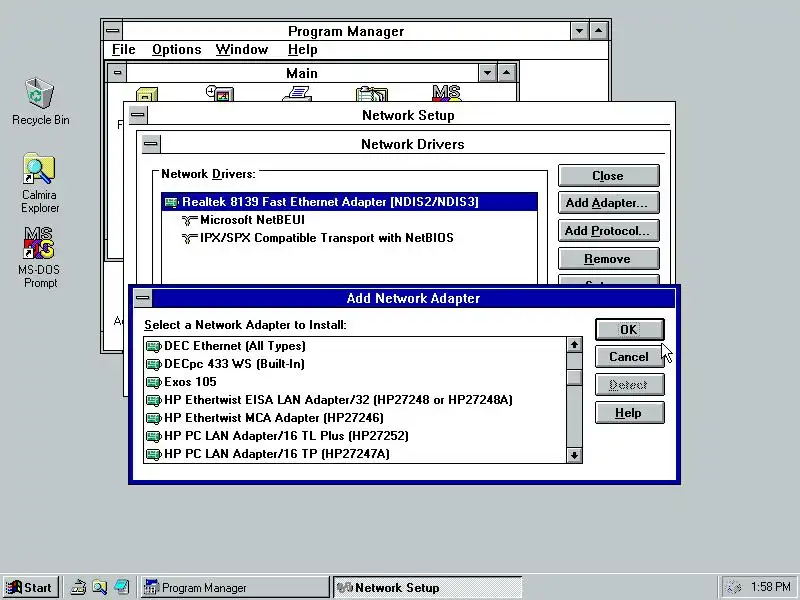
Task: Click the adapter icon beside Exos 105
Action: pyautogui.click(x=154, y=382)
